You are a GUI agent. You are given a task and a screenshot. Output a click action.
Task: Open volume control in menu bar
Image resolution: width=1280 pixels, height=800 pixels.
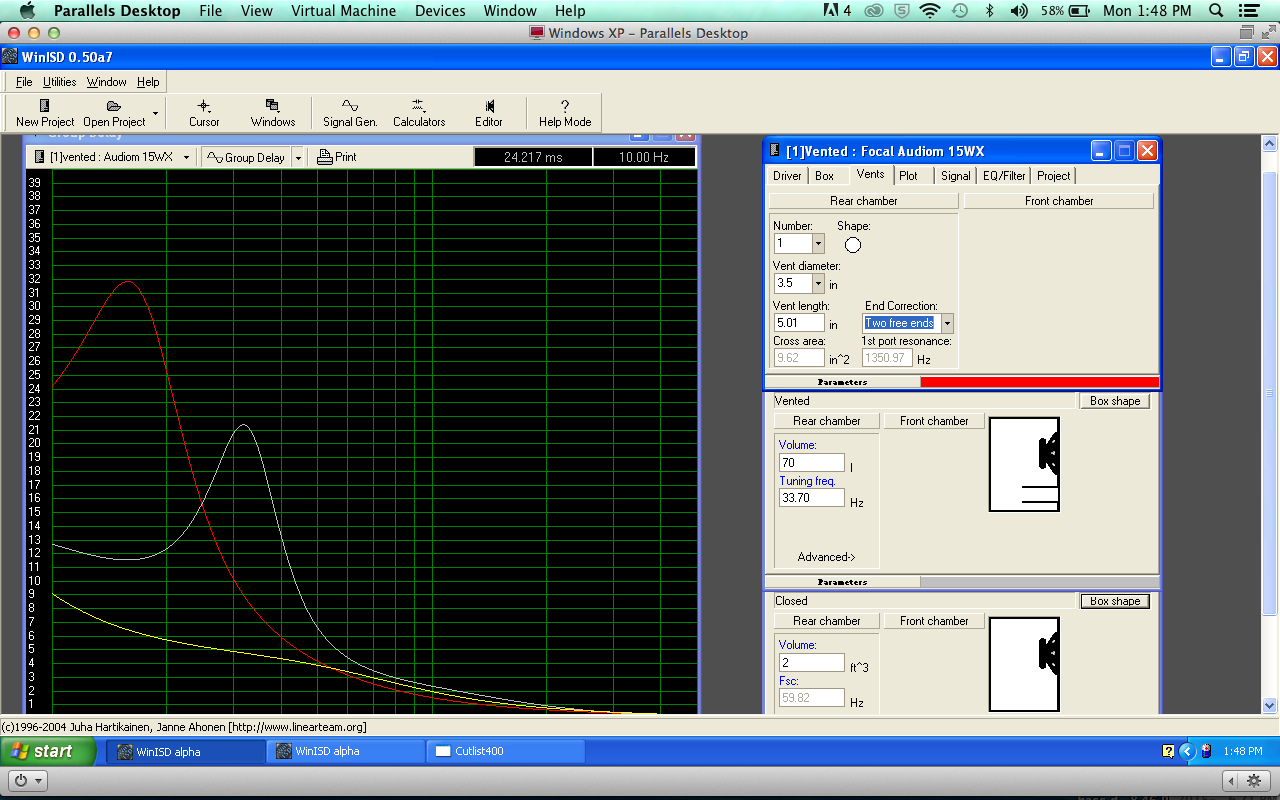pyautogui.click(x=1019, y=11)
